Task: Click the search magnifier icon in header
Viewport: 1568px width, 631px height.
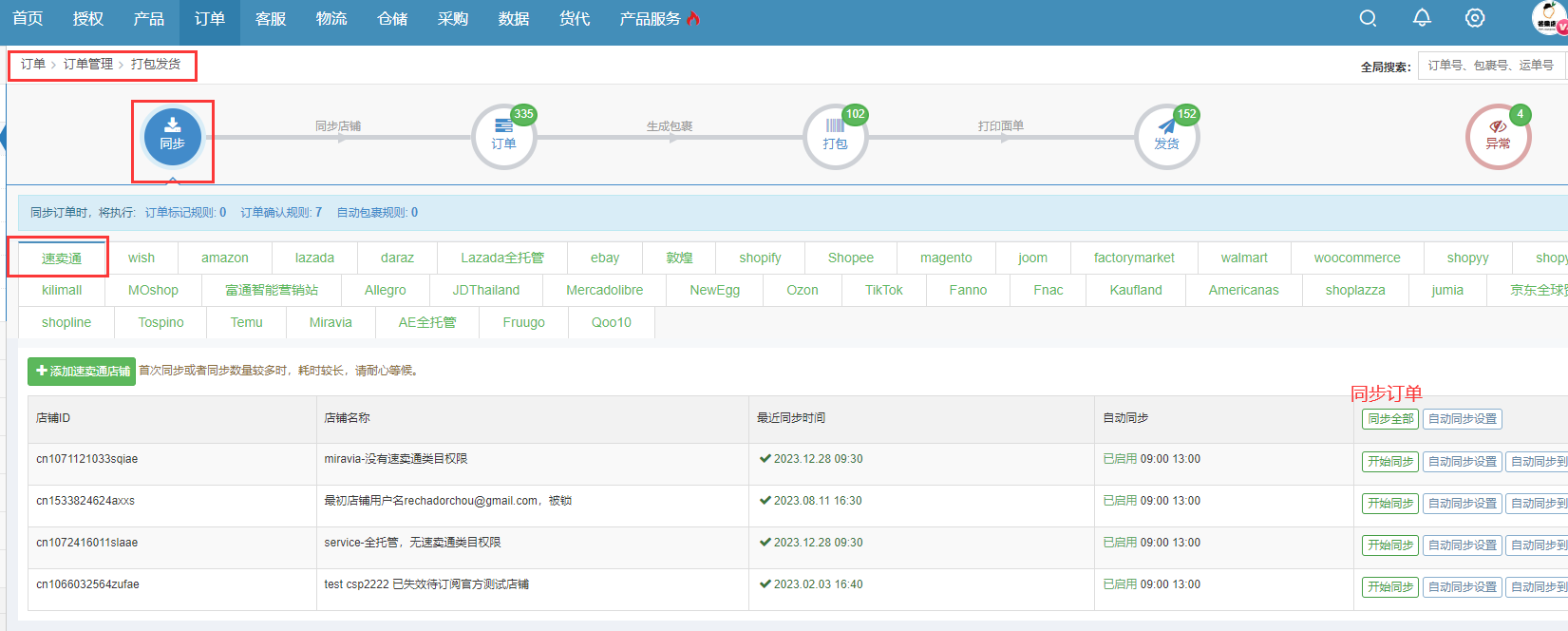Action: coord(1368,18)
